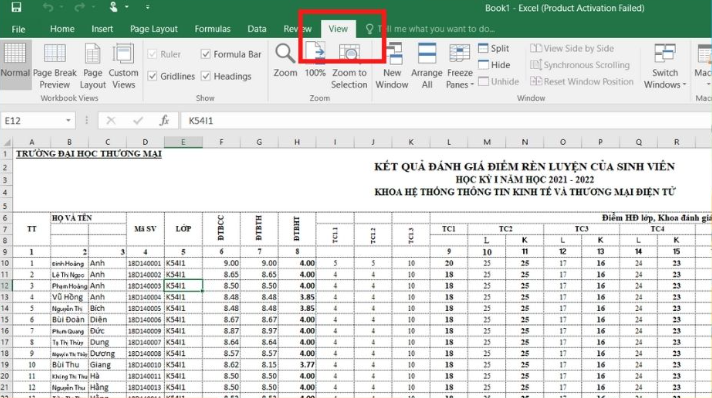Click View Side by Side

pyautogui.click(x=572, y=48)
